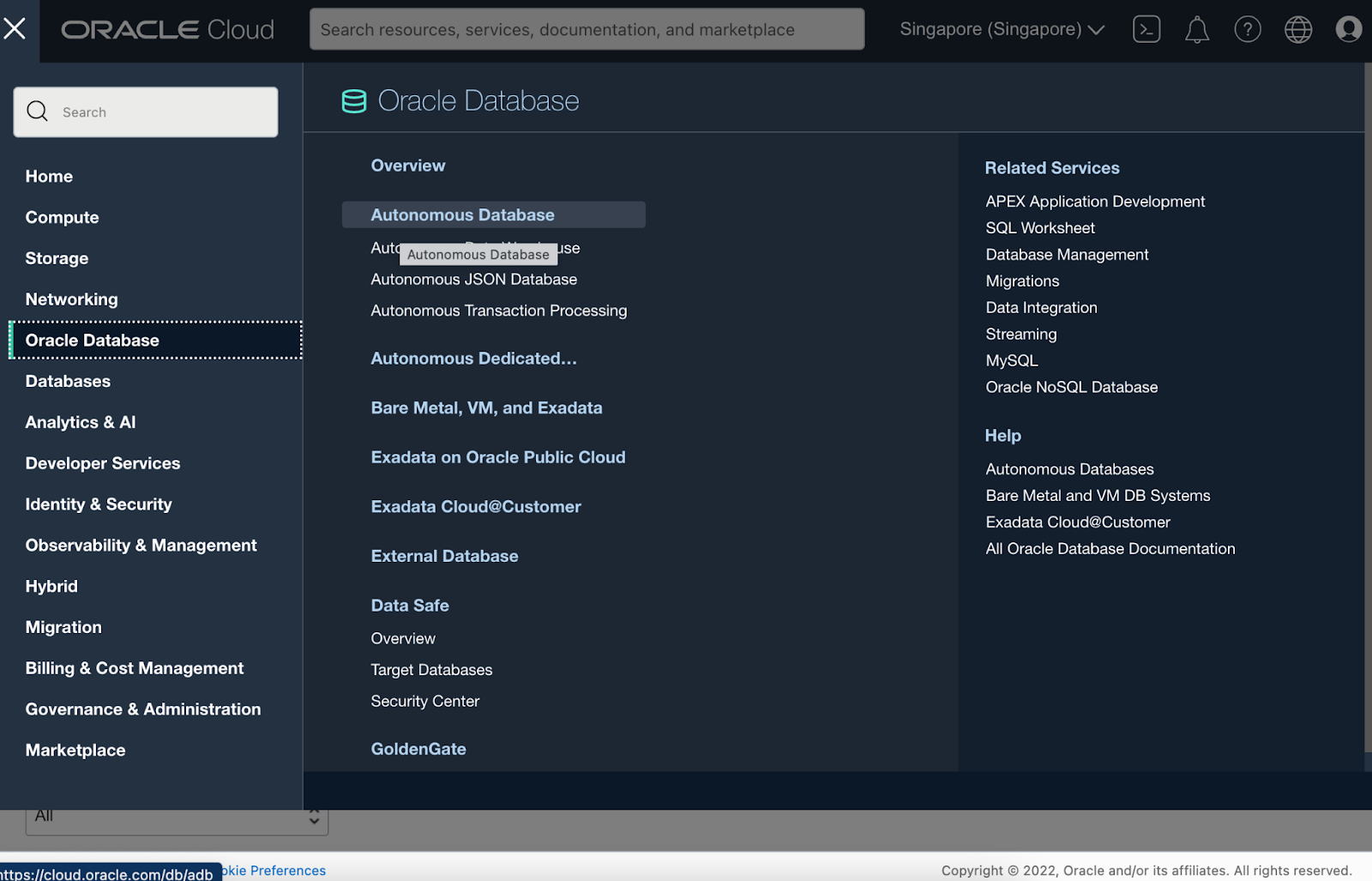Image resolution: width=1372 pixels, height=881 pixels.
Task: Open Oracle NoSQL Database link
Action: click(x=1071, y=388)
